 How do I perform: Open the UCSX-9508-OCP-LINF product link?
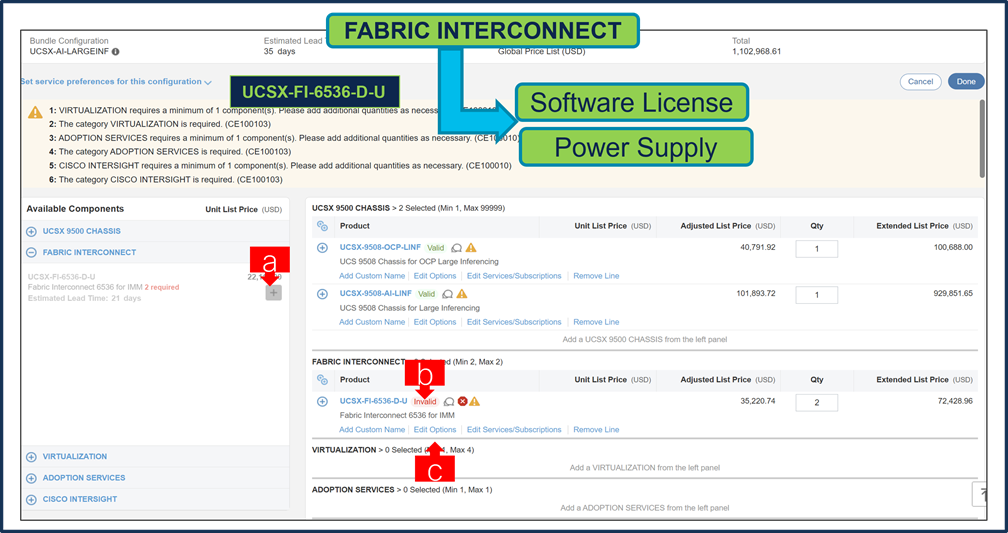381,247
